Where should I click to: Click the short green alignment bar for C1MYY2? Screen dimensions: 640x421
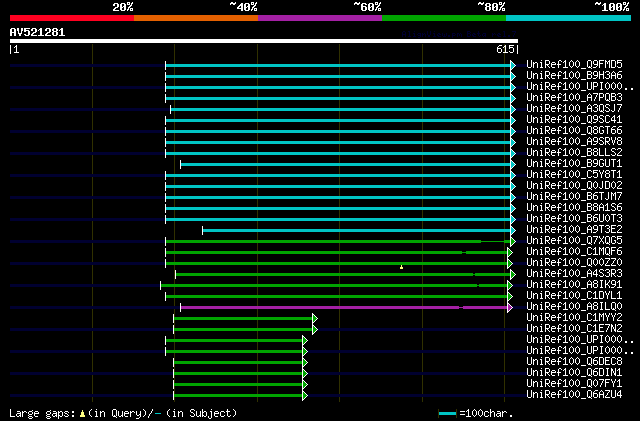243,319
